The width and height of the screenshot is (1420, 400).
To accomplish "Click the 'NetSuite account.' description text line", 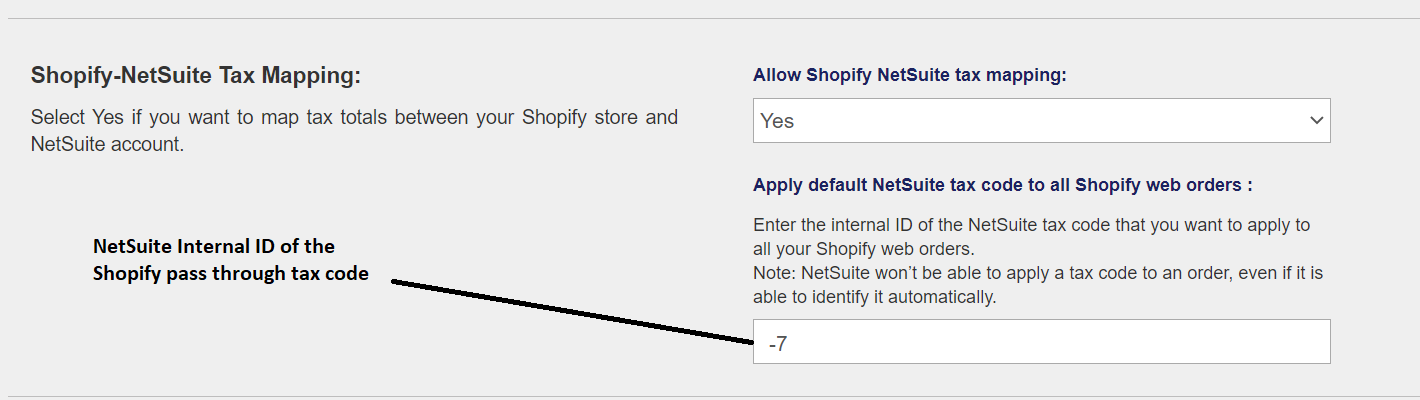I will click(107, 144).
